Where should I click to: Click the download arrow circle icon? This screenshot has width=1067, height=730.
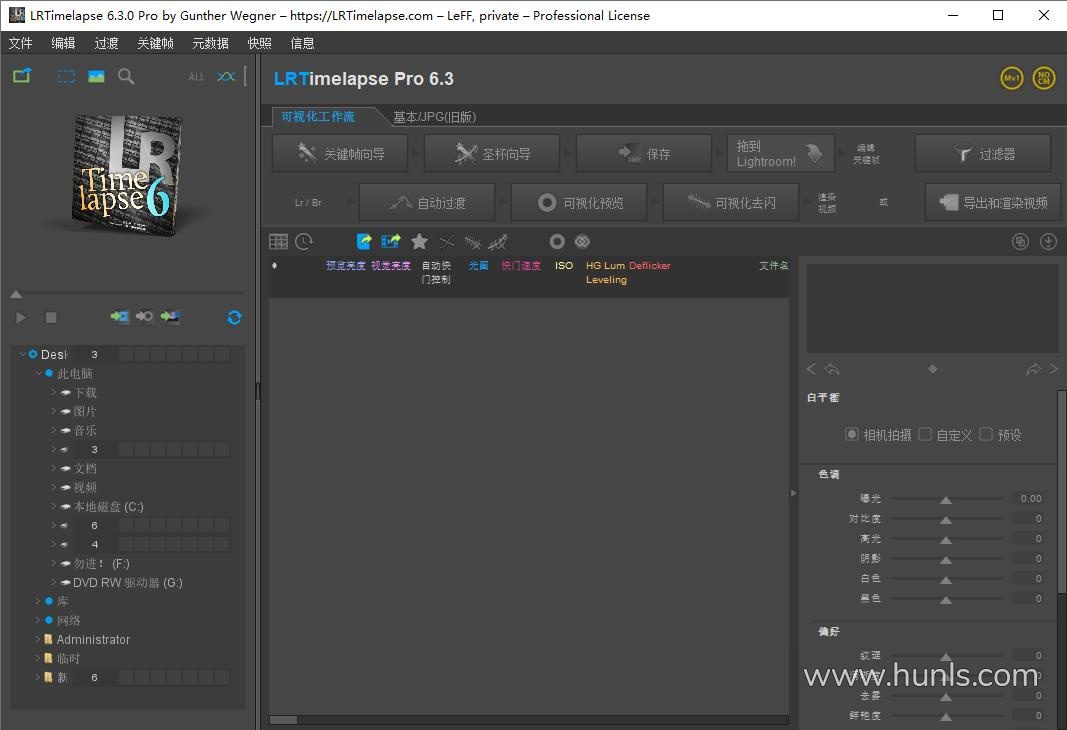[1049, 242]
